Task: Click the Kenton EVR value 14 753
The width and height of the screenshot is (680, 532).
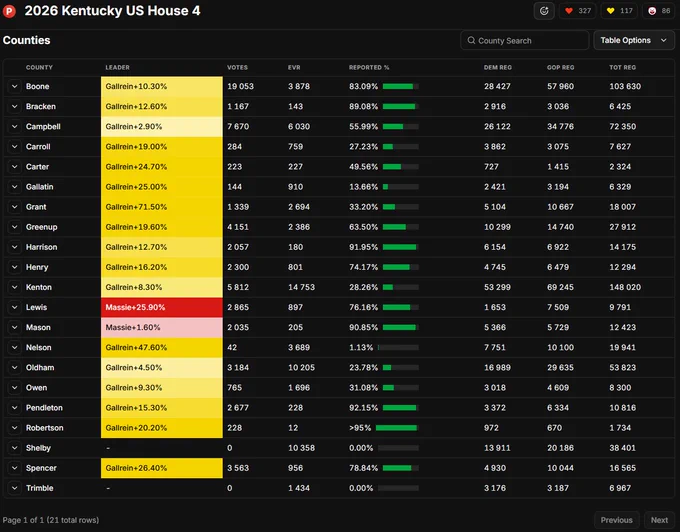Action: click(301, 287)
